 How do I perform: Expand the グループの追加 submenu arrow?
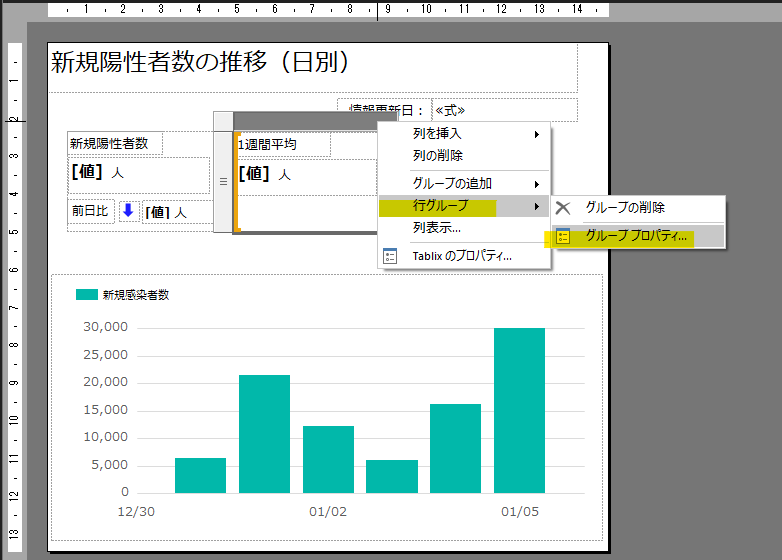point(537,184)
